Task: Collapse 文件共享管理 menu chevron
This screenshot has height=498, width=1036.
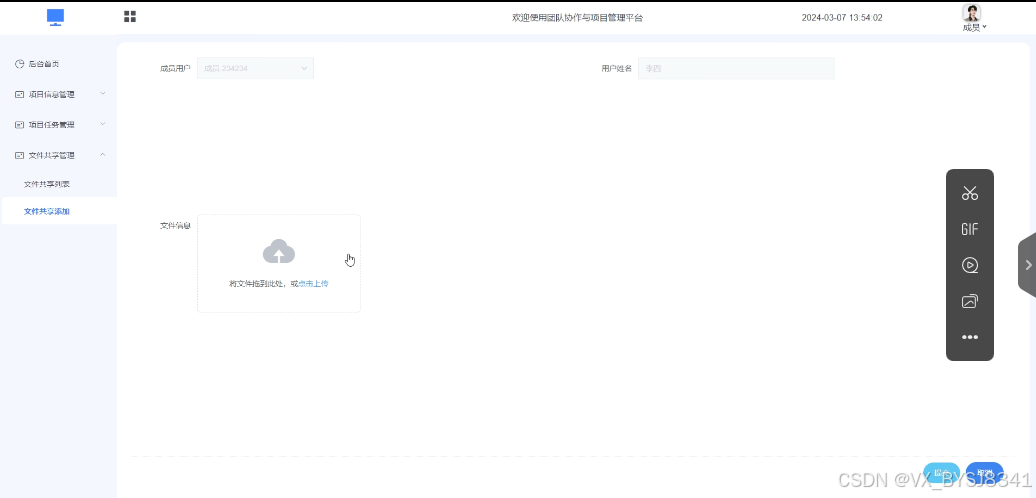Action: [x=102, y=155]
